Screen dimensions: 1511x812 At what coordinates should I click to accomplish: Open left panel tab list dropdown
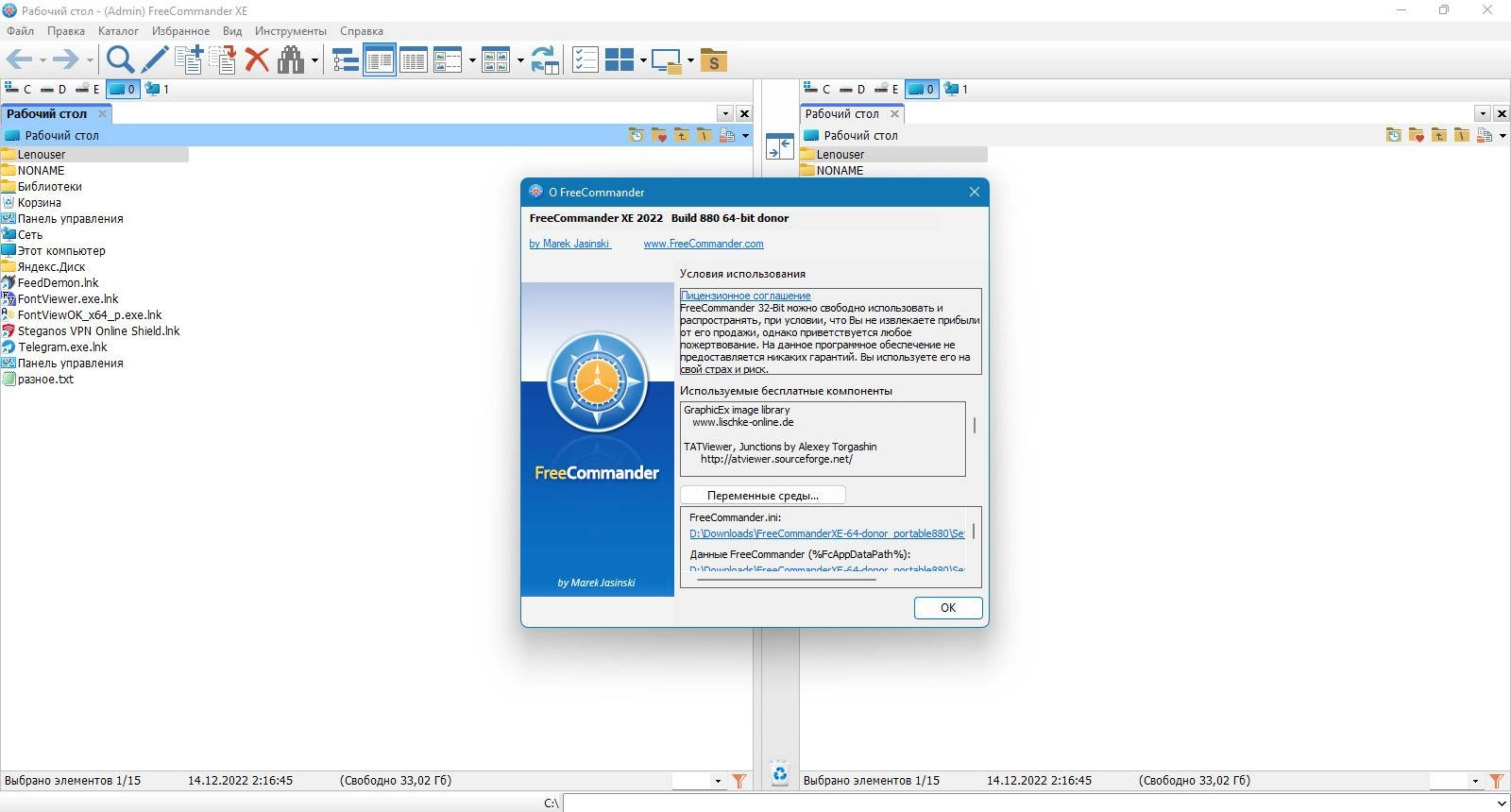click(725, 113)
